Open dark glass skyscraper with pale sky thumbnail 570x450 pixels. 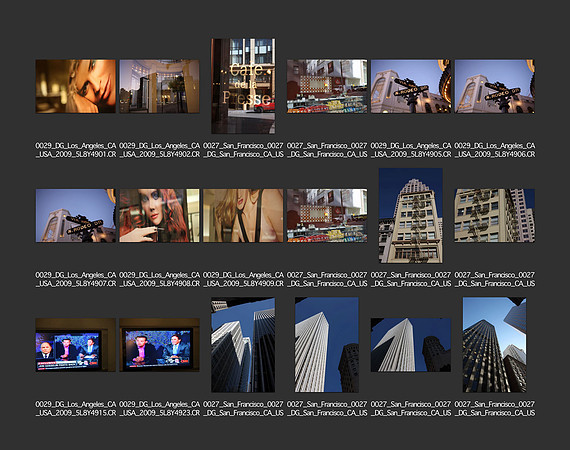(x=494, y=345)
